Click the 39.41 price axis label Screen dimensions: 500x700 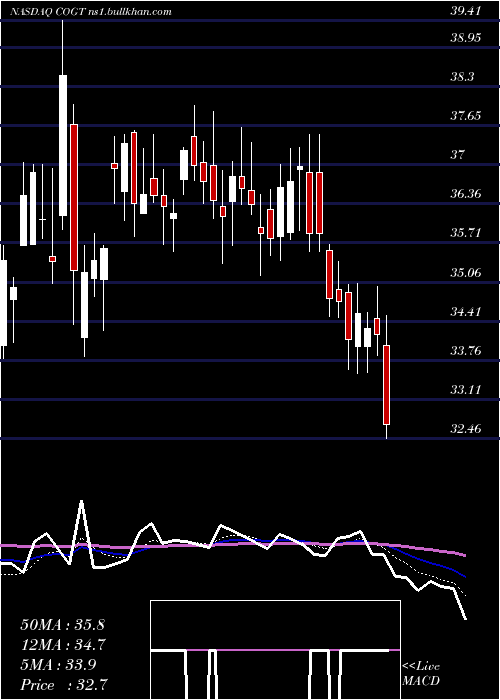click(x=466, y=11)
